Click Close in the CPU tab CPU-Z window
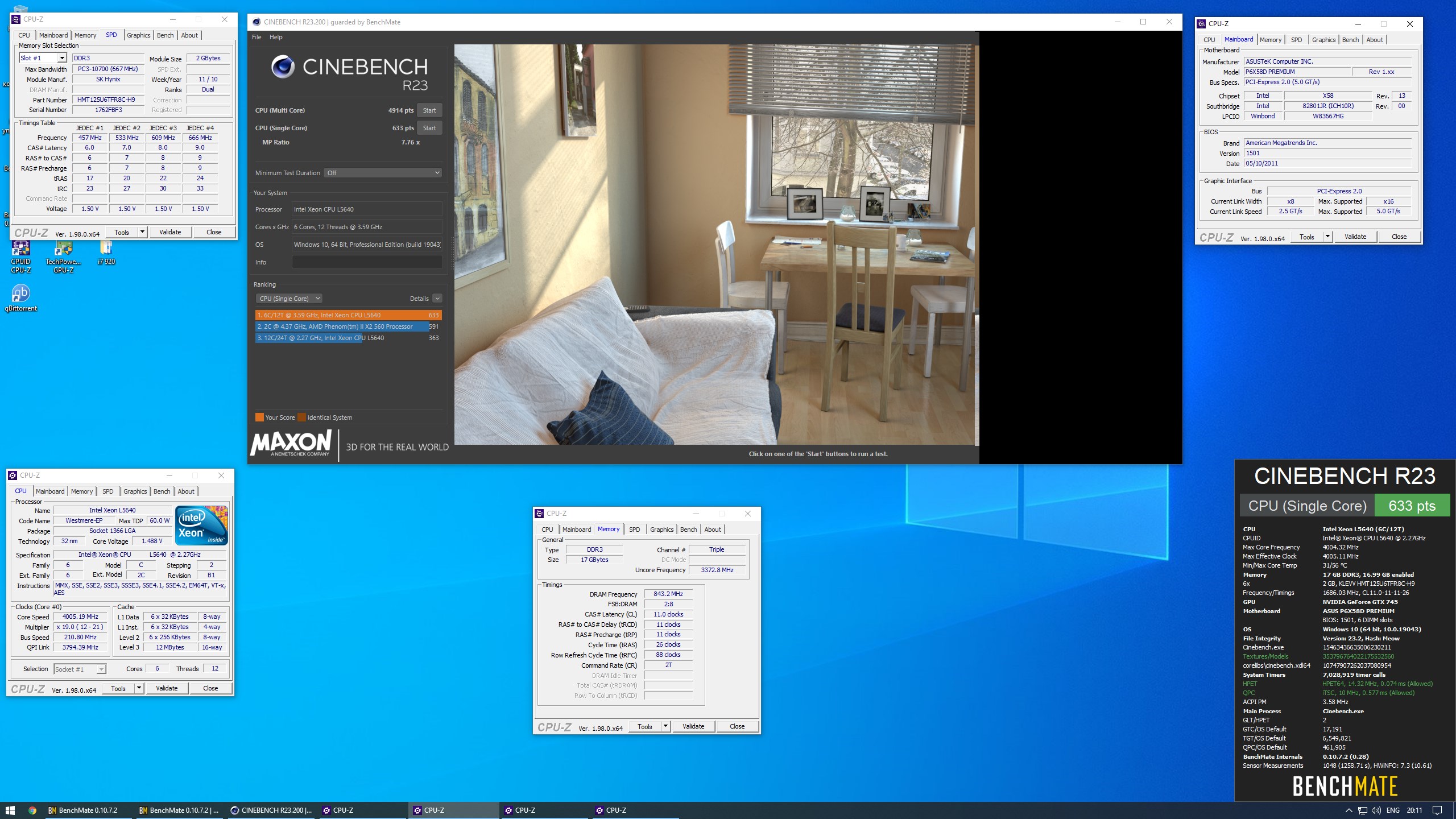The image size is (1456, 819). 210,688
